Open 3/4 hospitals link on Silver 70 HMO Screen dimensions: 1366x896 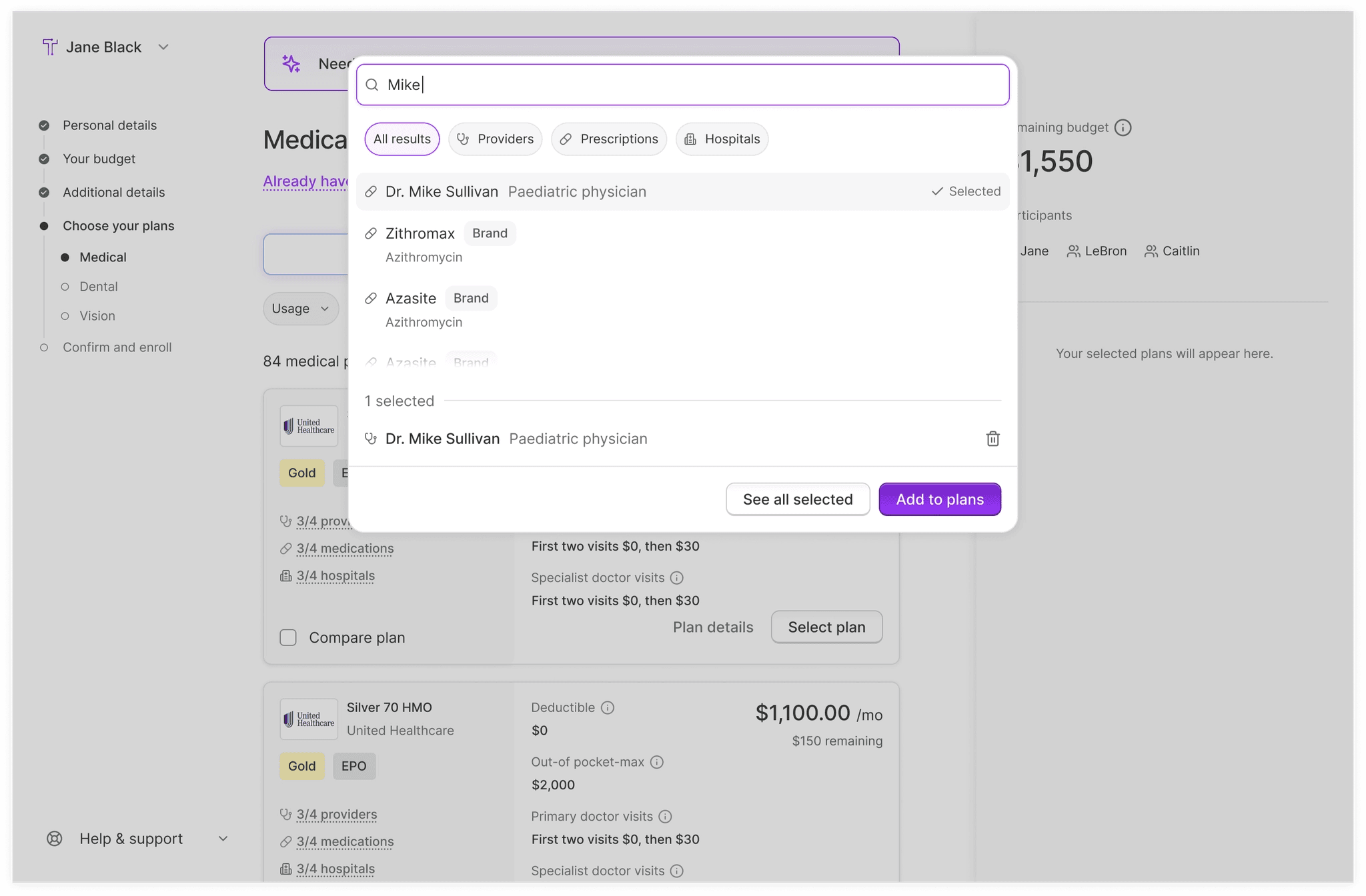coord(335,869)
